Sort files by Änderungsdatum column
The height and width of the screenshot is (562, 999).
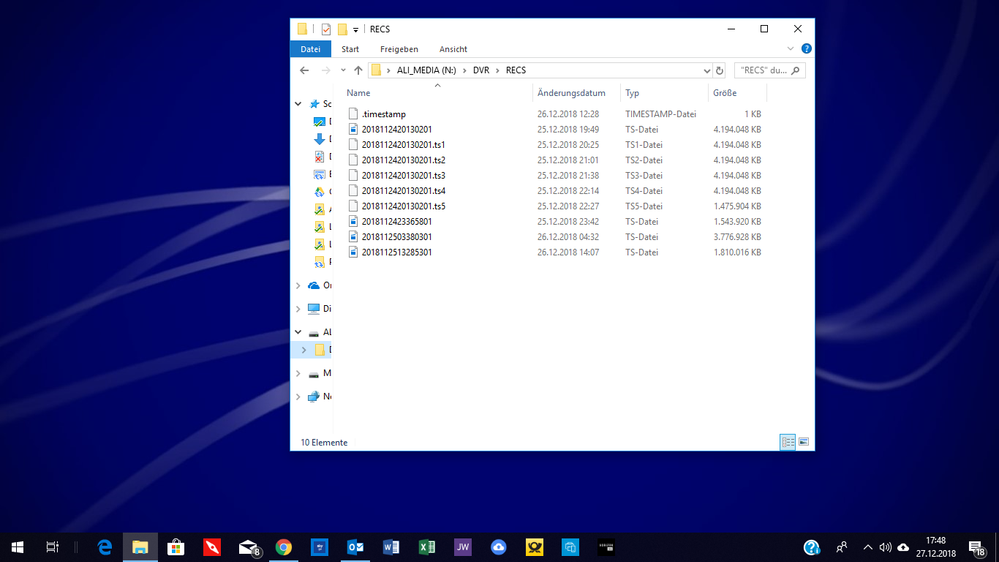(x=571, y=93)
